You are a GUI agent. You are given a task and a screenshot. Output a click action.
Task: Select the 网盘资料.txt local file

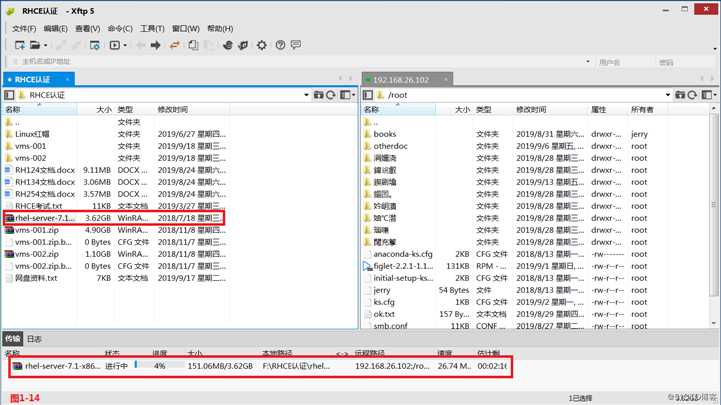coord(115,278)
